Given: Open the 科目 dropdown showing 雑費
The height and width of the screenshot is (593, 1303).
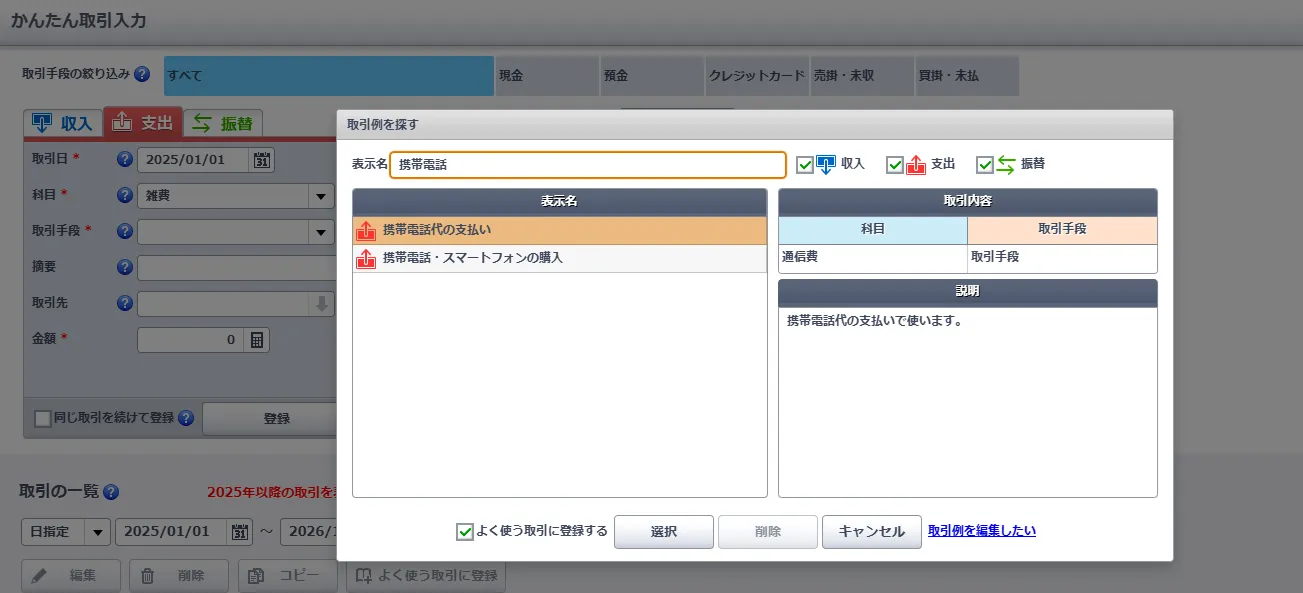Looking at the screenshot, I should click(320, 195).
